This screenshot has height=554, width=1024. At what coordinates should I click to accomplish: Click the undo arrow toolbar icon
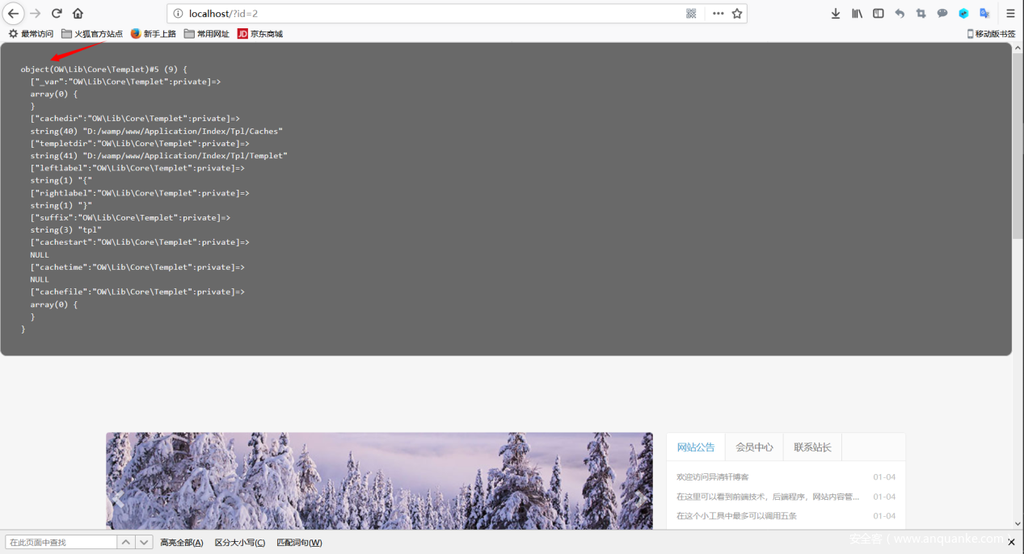[900, 13]
